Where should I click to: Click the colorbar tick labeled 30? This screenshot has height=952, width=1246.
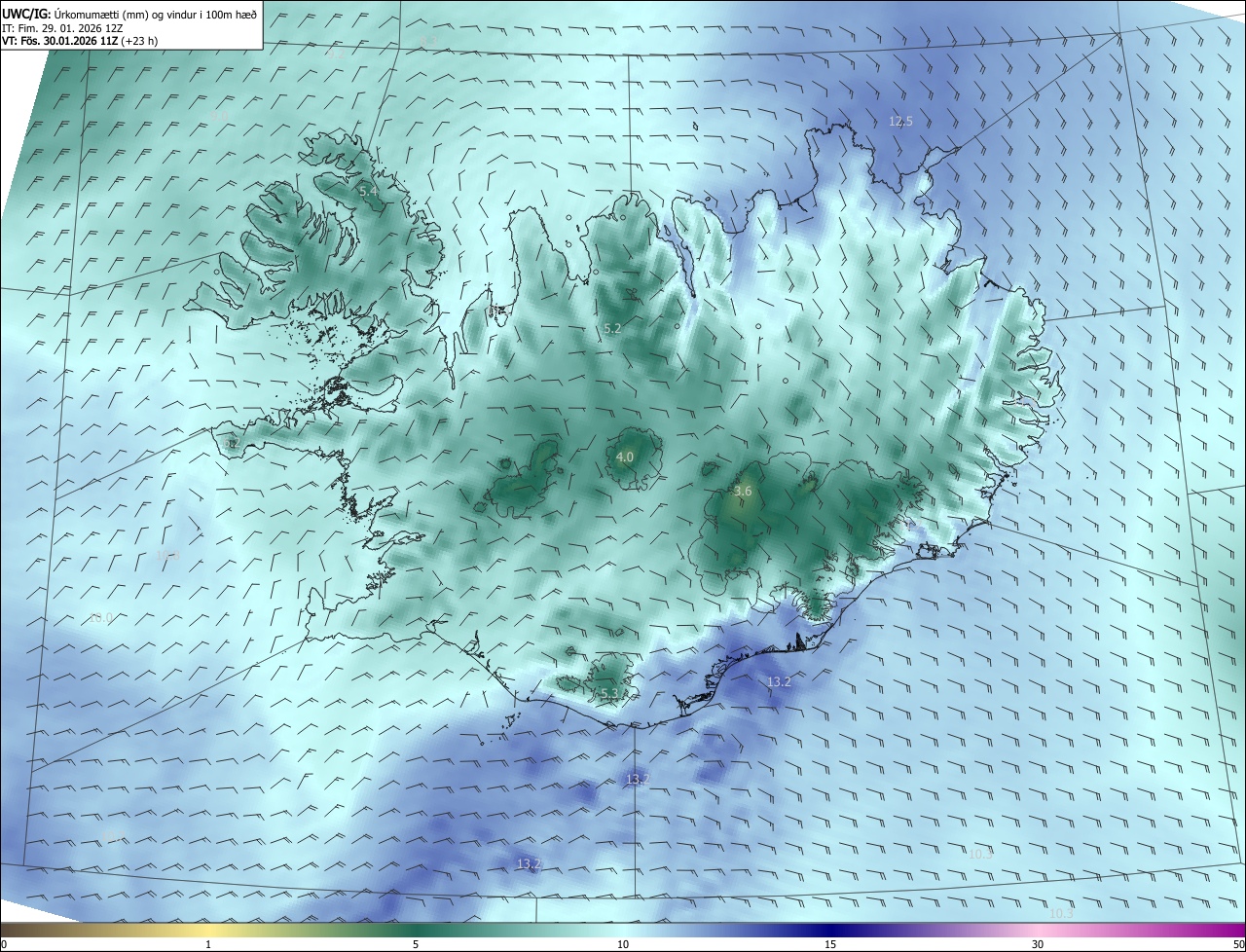(1038, 944)
